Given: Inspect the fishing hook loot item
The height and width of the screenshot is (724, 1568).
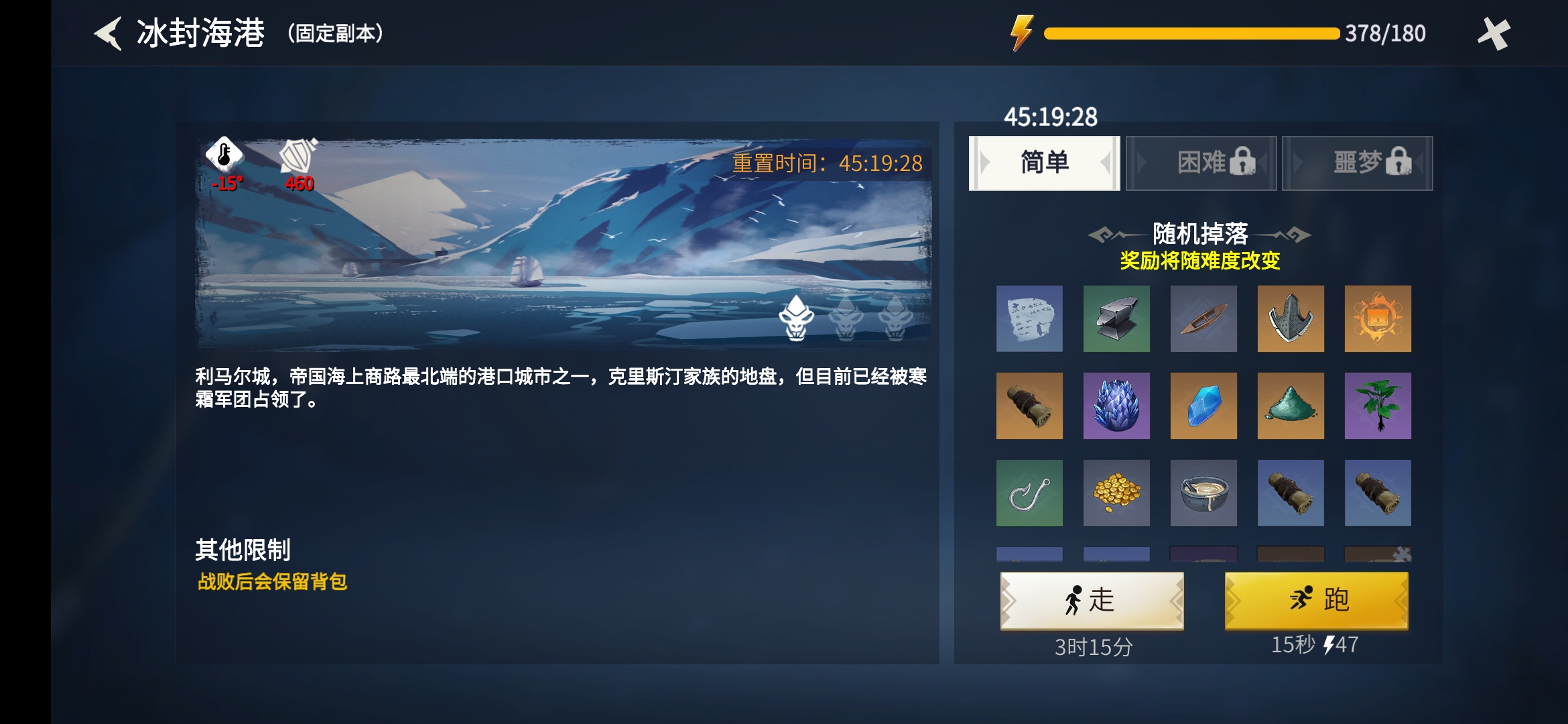Looking at the screenshot, I should tap(1029, 493).
